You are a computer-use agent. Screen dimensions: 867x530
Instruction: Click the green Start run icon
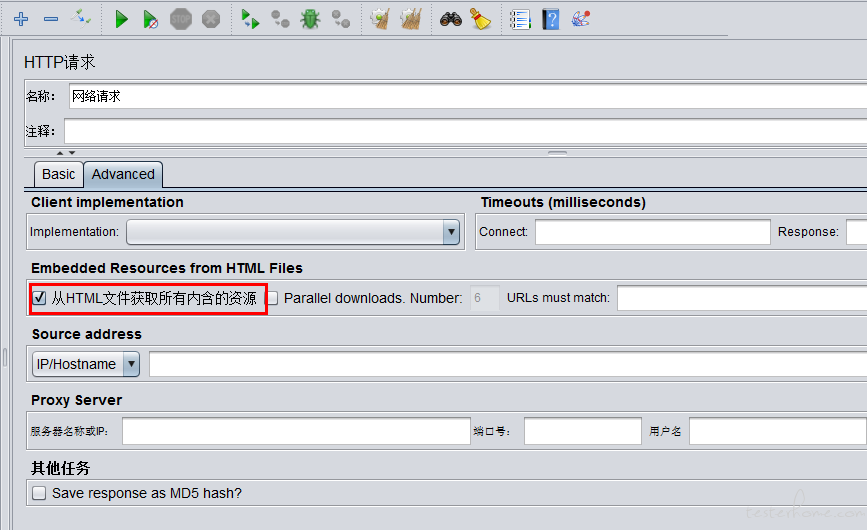pyautogui.click(x=121, y=19)
